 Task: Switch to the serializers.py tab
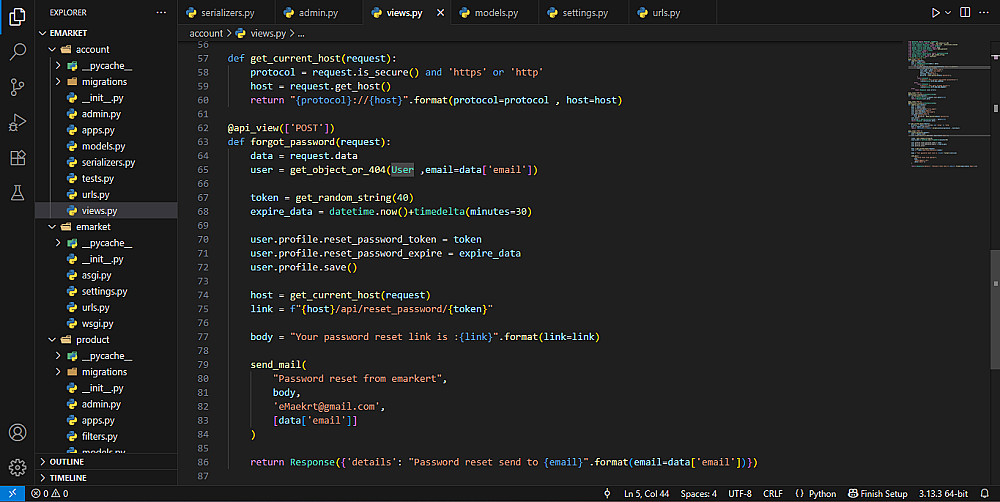coord(227,13)
